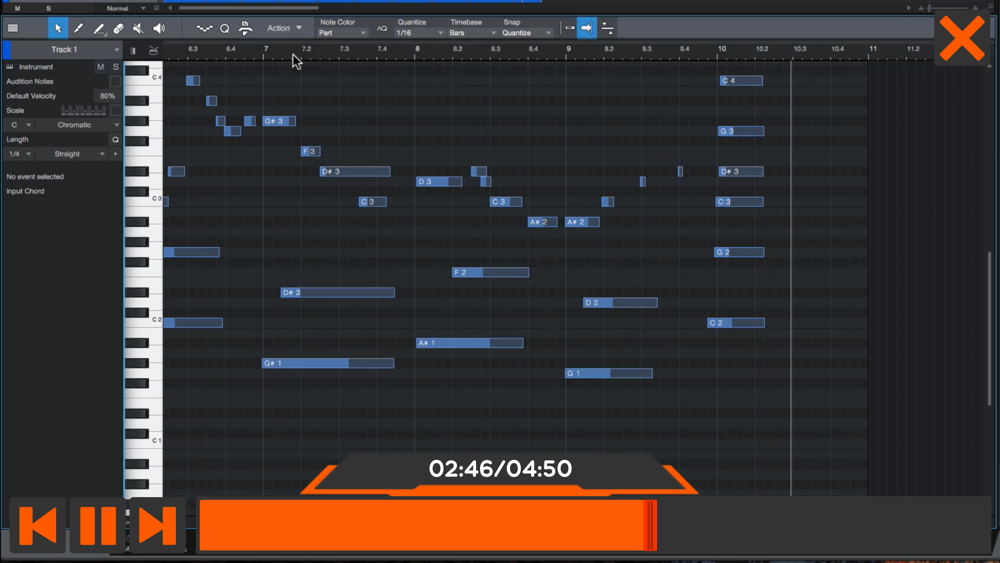Open the 1/4 note length dropdown

point(18,154)
